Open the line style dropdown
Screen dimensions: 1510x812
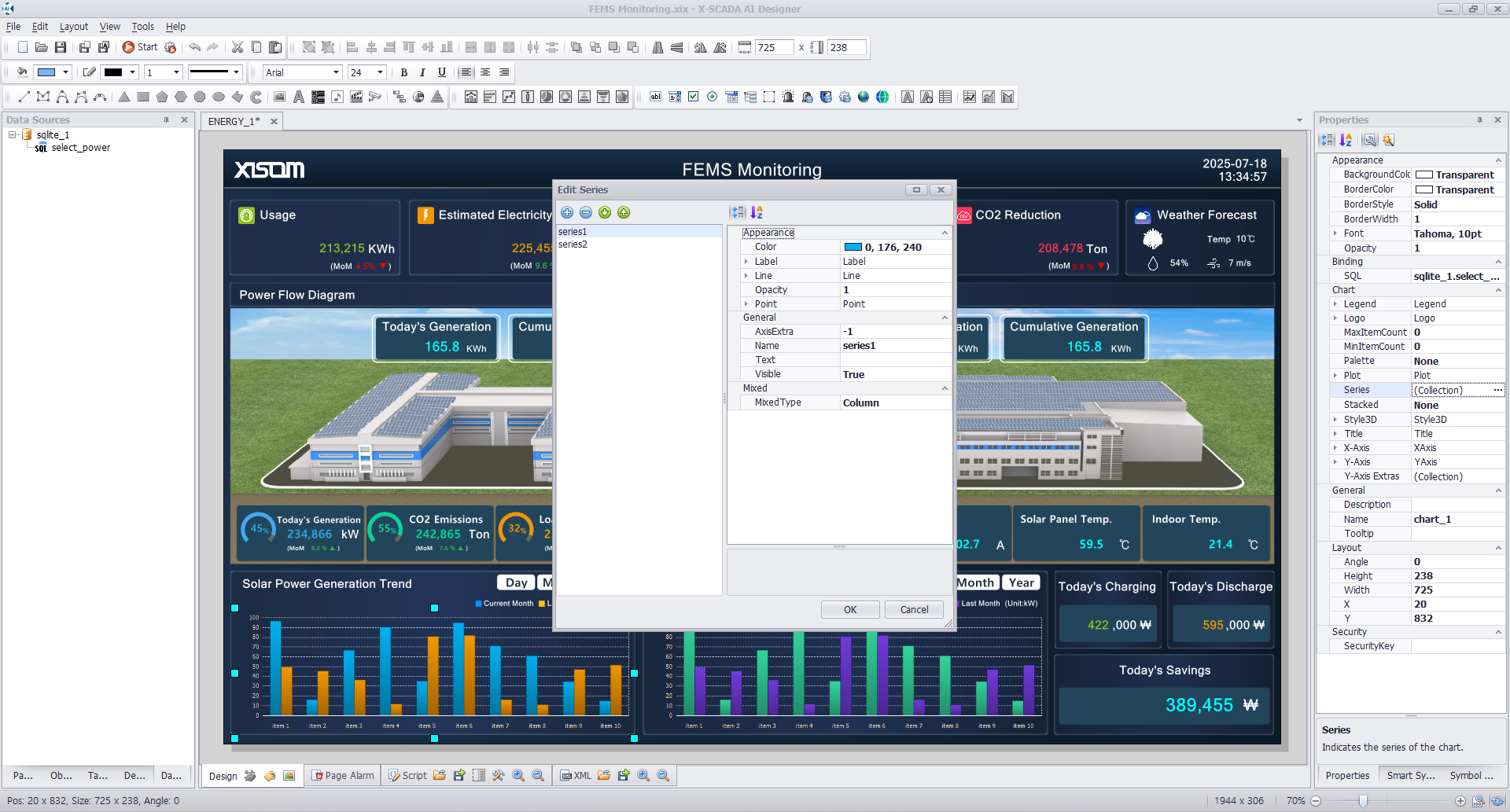point(235,72)
